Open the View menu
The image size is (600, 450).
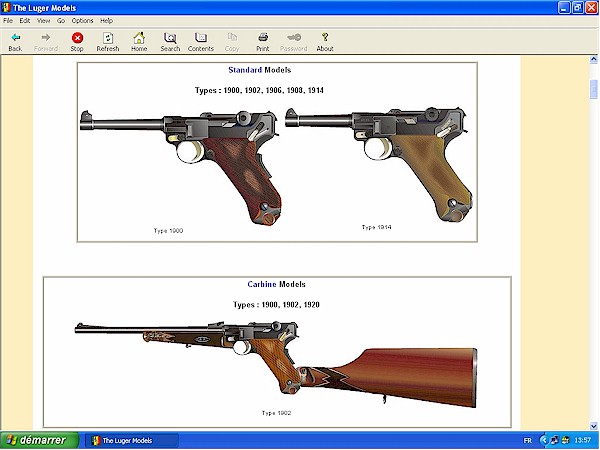(x=43, y=21)
